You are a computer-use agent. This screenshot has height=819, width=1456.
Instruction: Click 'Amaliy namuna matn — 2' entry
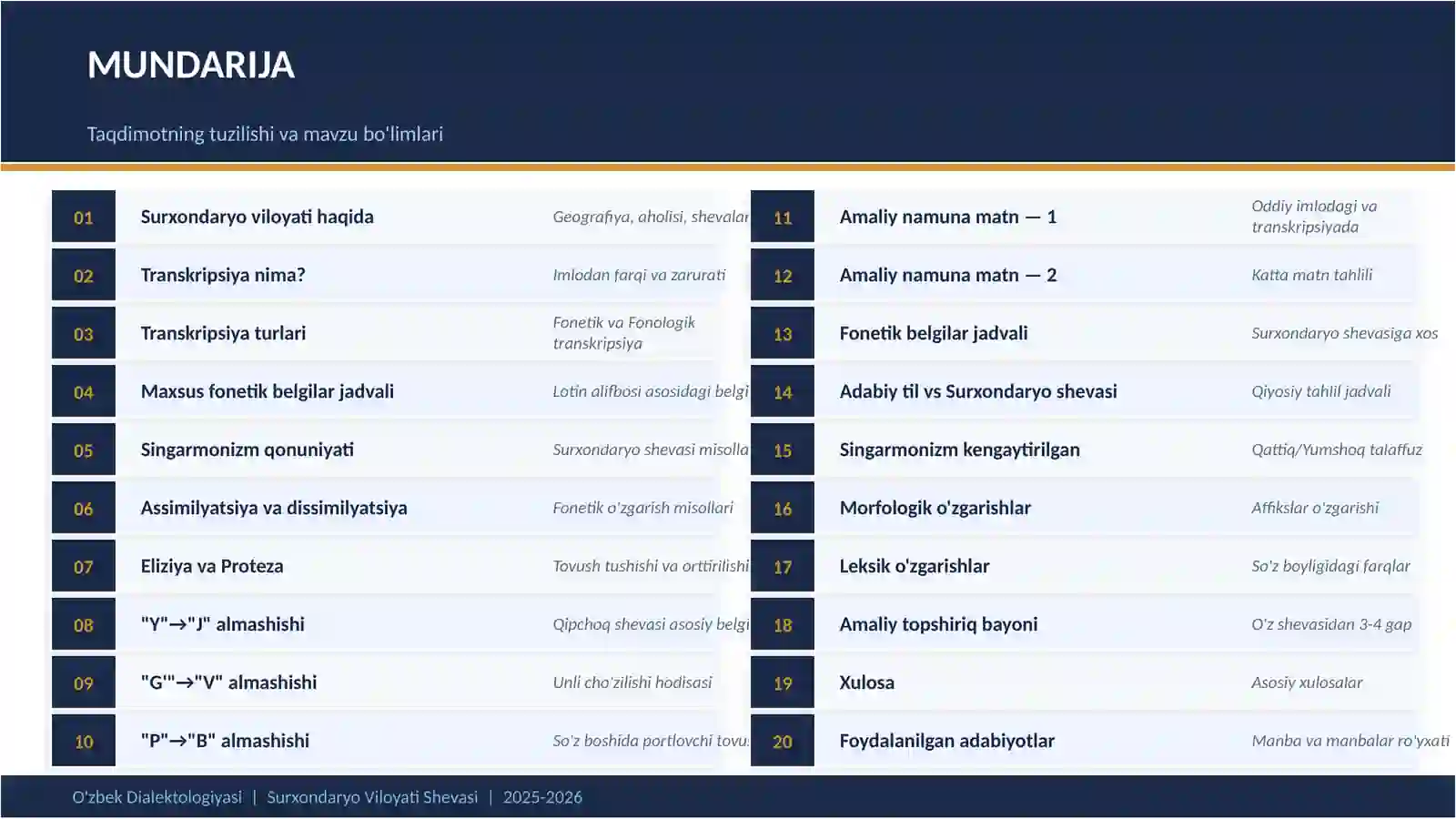(948, 275)
